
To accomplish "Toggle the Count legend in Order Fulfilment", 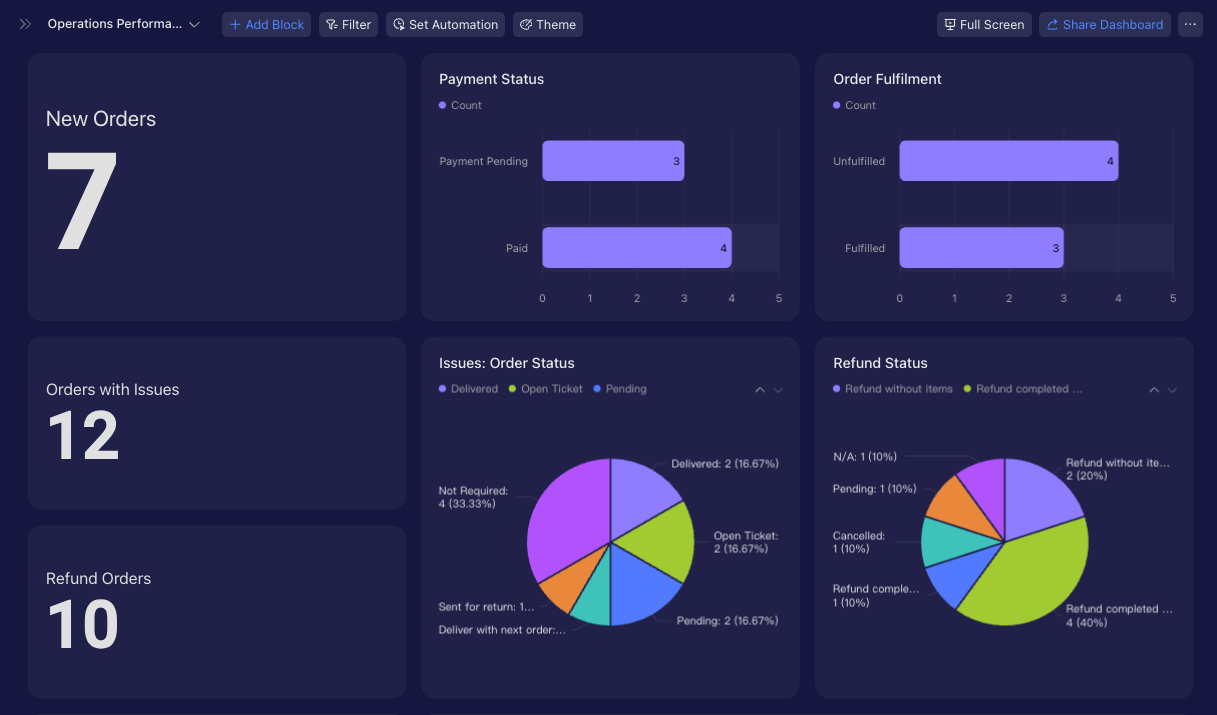I will click(x=854, y=105).
